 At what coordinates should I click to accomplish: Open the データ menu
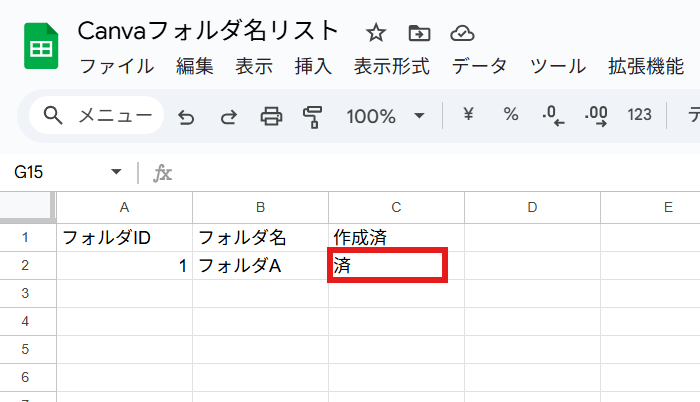[479, 67]
